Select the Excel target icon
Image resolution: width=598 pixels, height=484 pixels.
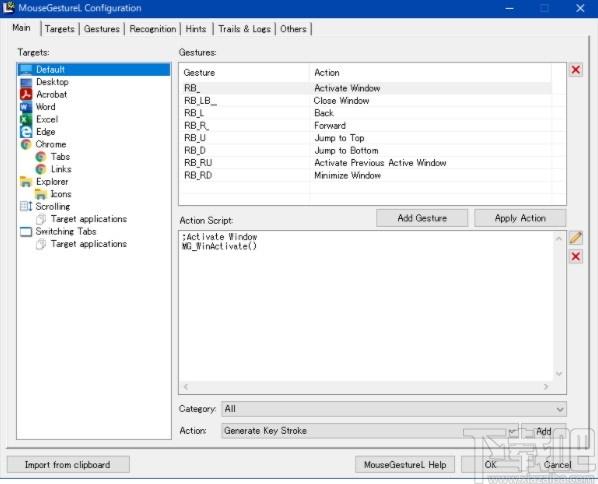(26, 119)
